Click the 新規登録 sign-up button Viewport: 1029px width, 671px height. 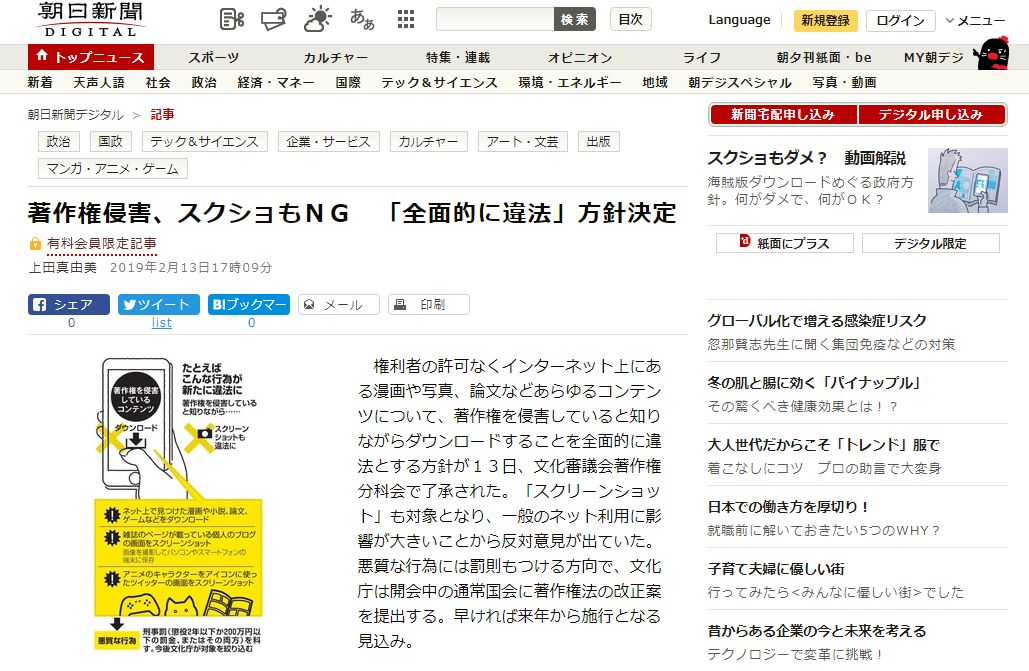(x=826, y=20)
